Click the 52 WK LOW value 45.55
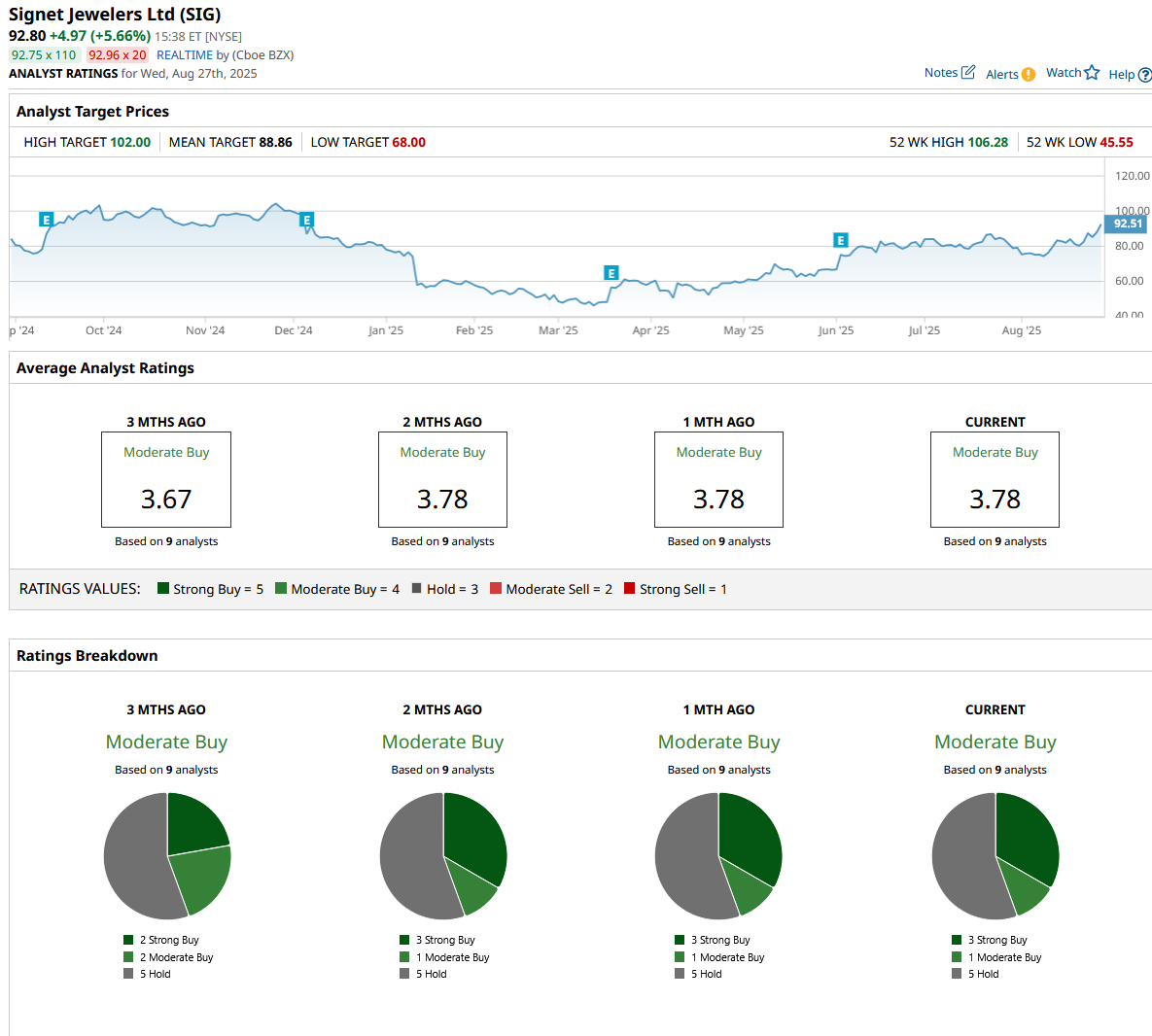Image resolution: width=1152 pixels, height=1036 pixels. [1117, 143]
